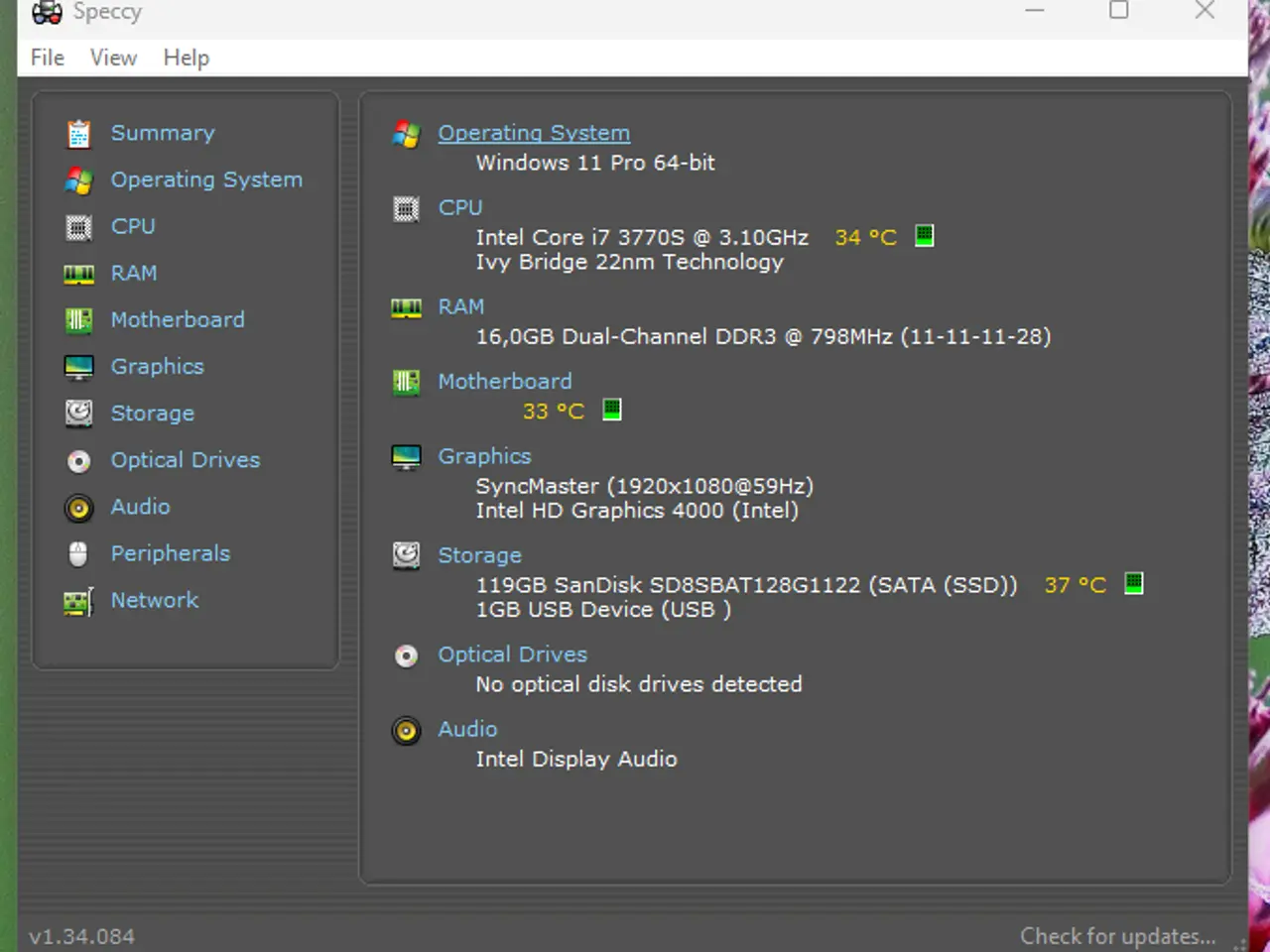Click the Intel Core i7 3770S @ 3.10GHz text
The image size is (1270, 952).
pyautogui.click(x=642, y=237)
